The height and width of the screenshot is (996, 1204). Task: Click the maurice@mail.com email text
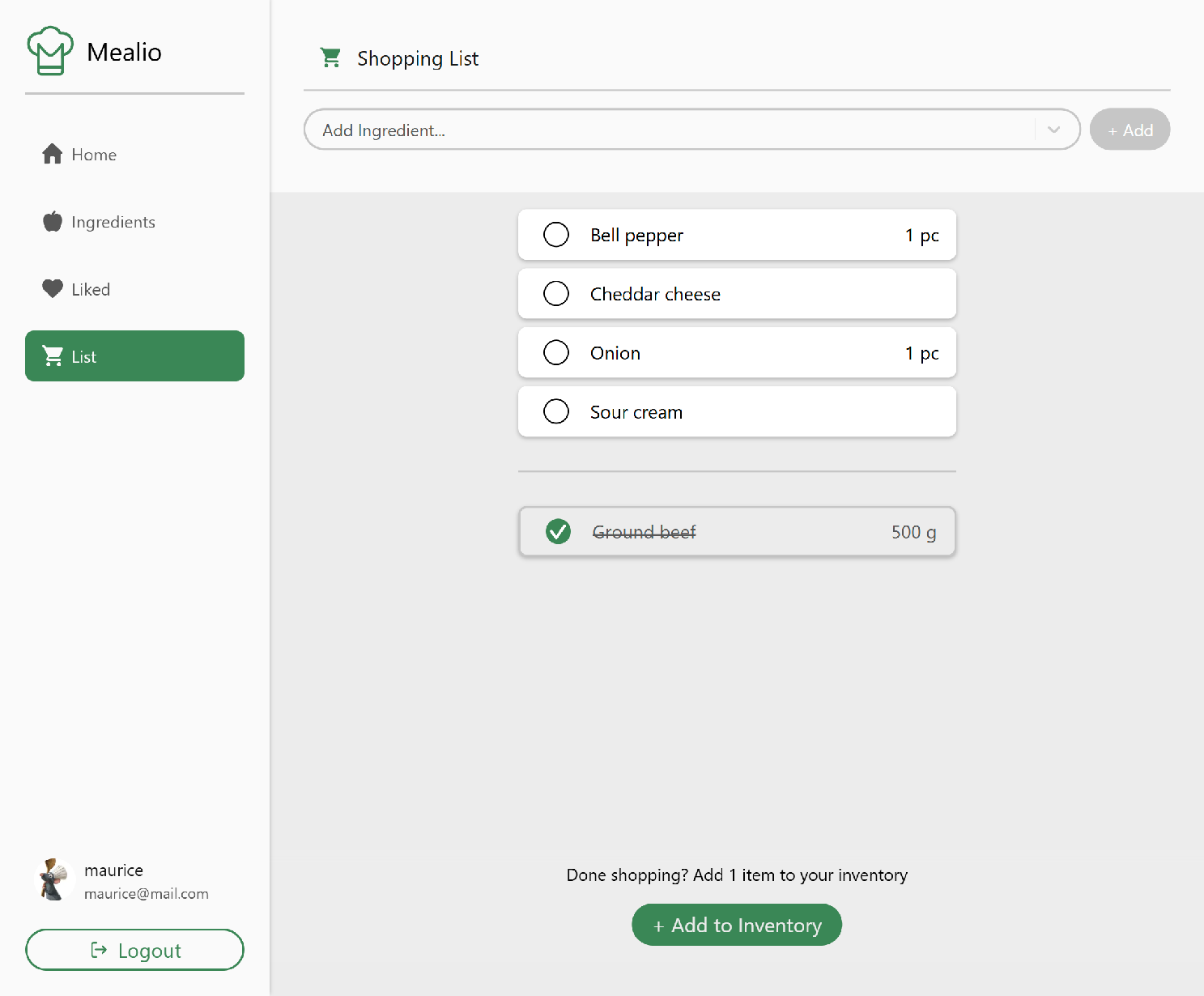147,894
